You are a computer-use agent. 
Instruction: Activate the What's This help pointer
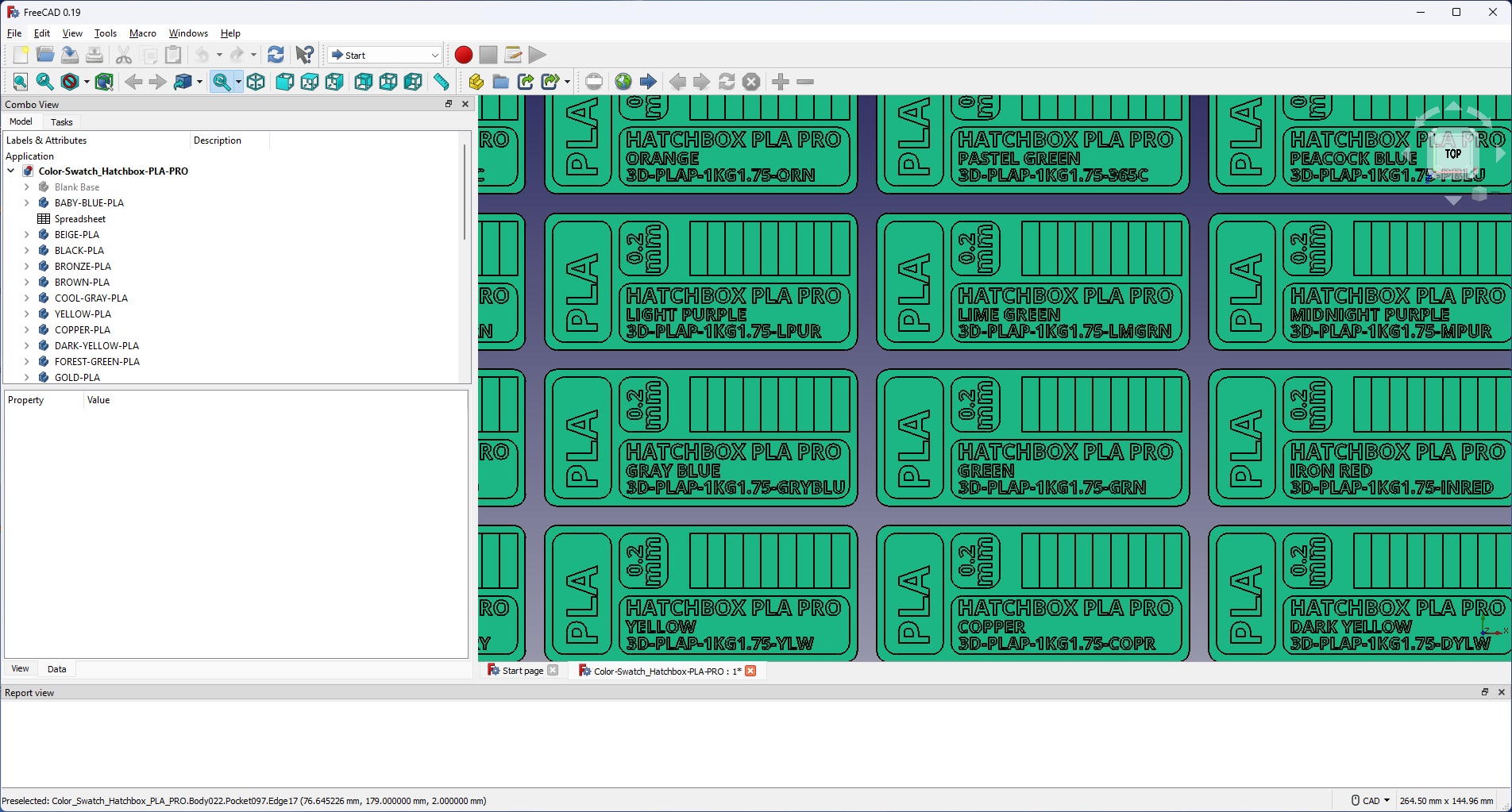point(305,55)
